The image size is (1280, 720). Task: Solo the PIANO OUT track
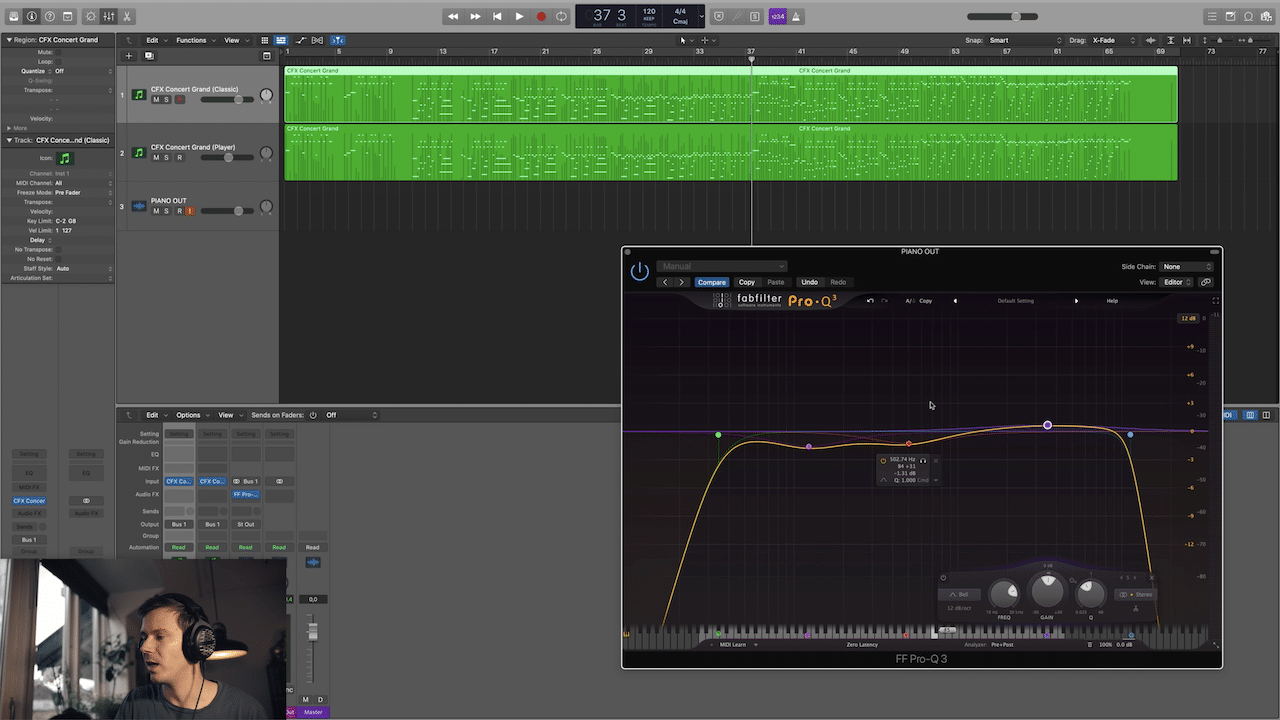(167, 211)
